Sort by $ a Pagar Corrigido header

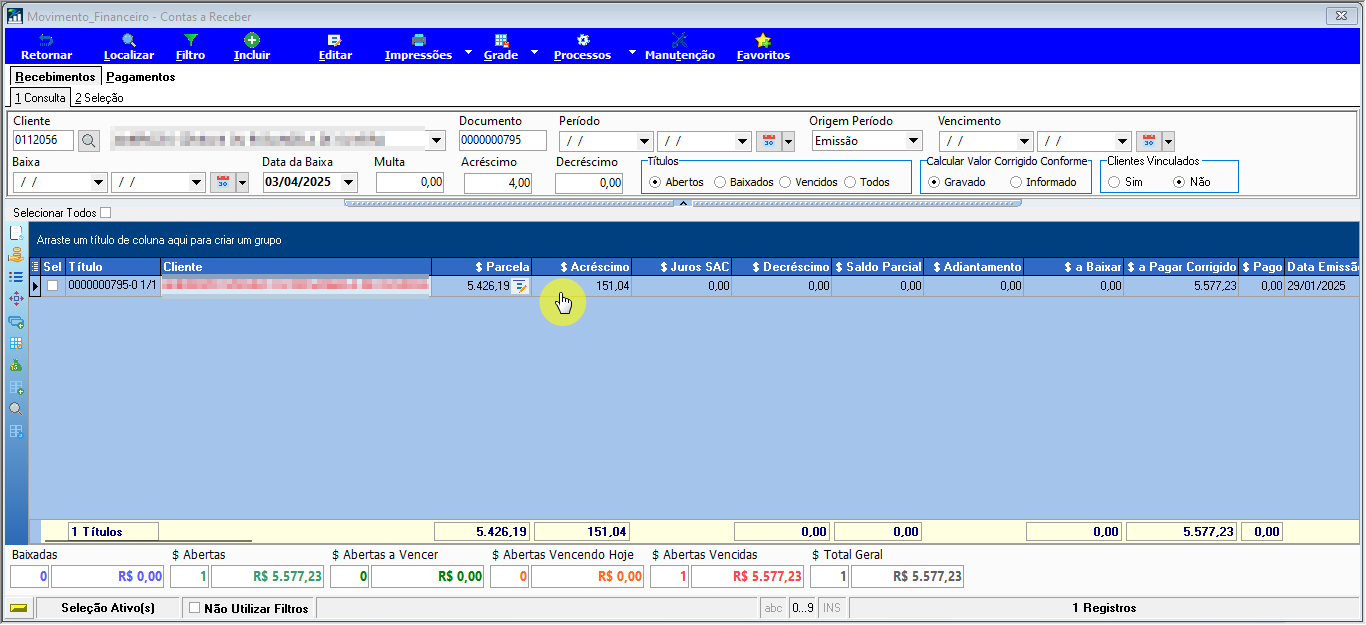1181,267
